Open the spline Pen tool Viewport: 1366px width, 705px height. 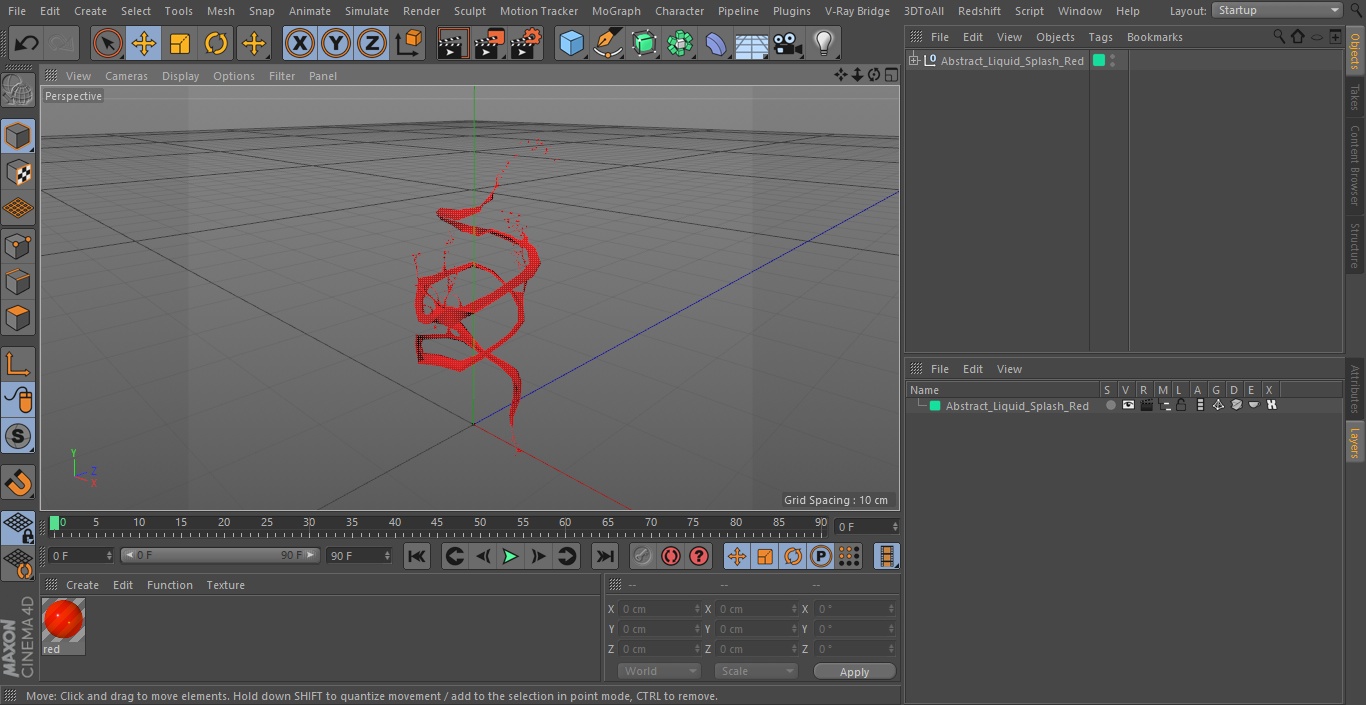pos(607,43)
